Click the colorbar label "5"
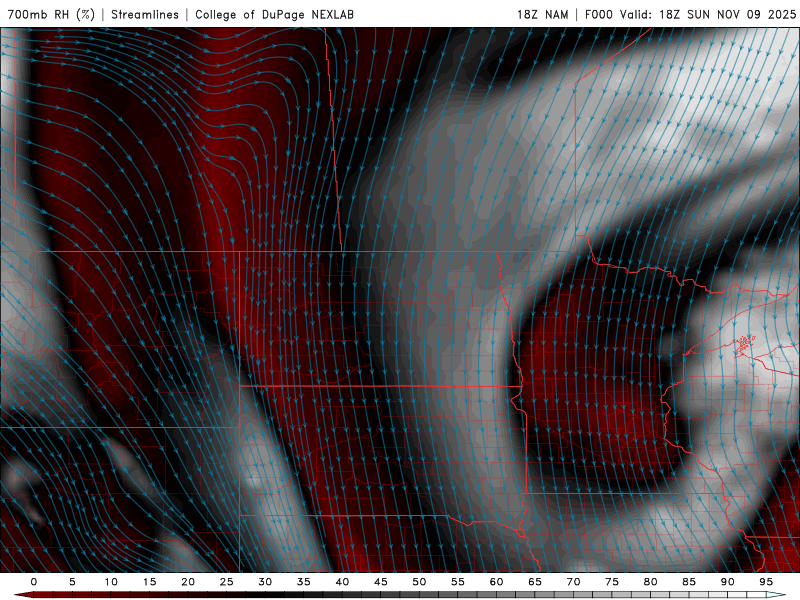 (72, 582)
